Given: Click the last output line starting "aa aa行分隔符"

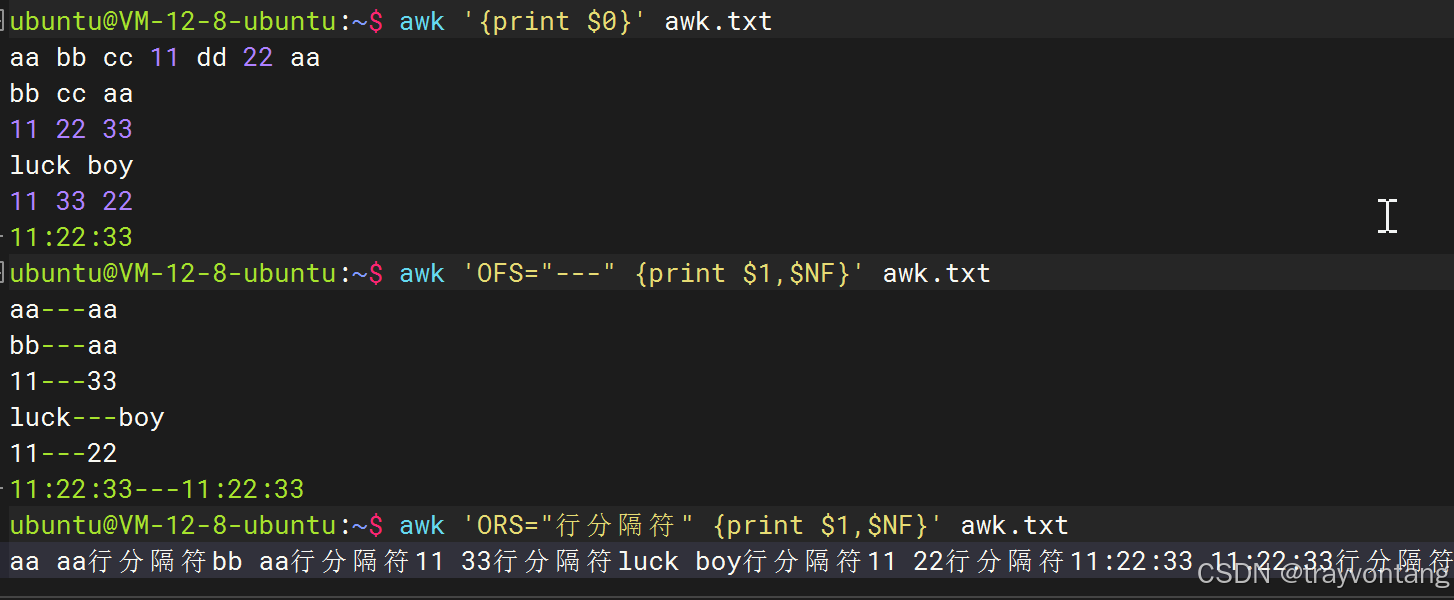Looking at the screenshot, I should 731,562.
